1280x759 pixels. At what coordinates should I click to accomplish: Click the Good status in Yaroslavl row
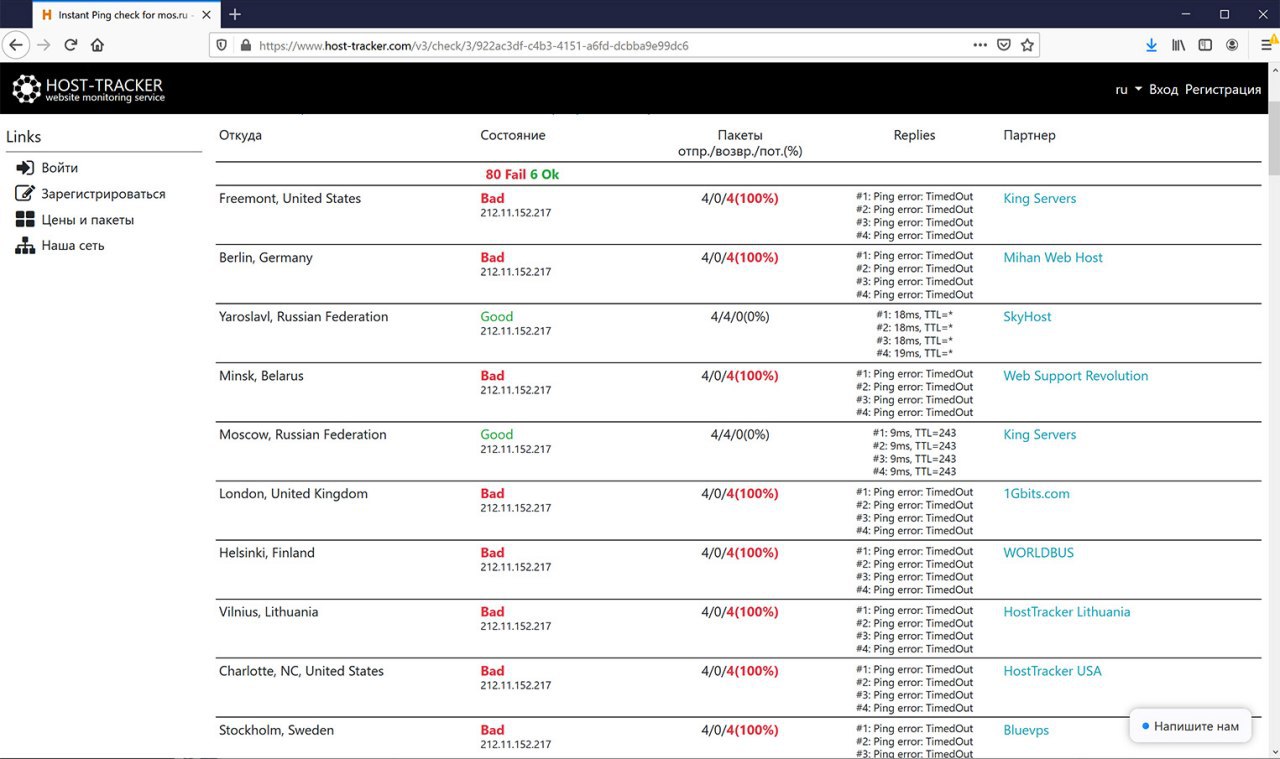(496, 316)
